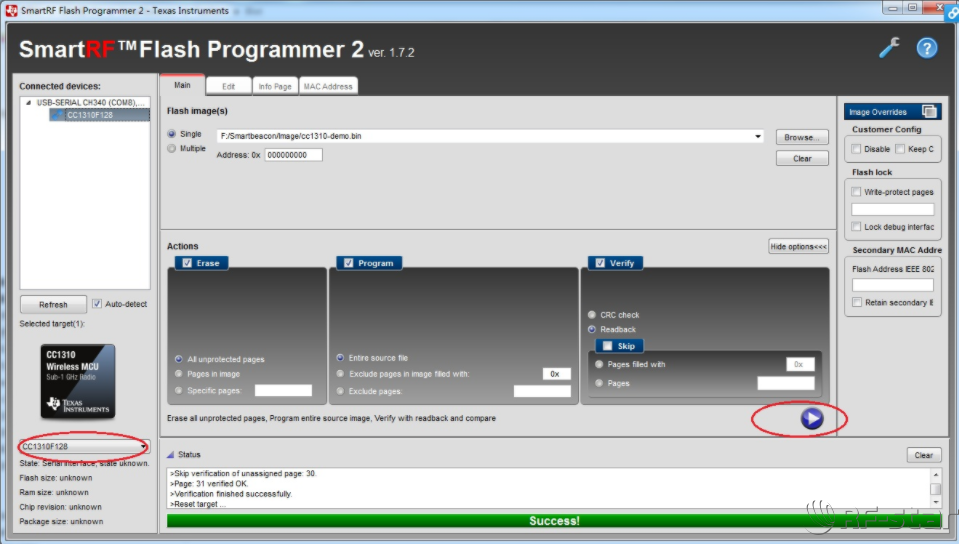Open the flash image file path dropdown
Image resolution: width=959 pixels, height=544 pixels.
(x=759, y=136)
